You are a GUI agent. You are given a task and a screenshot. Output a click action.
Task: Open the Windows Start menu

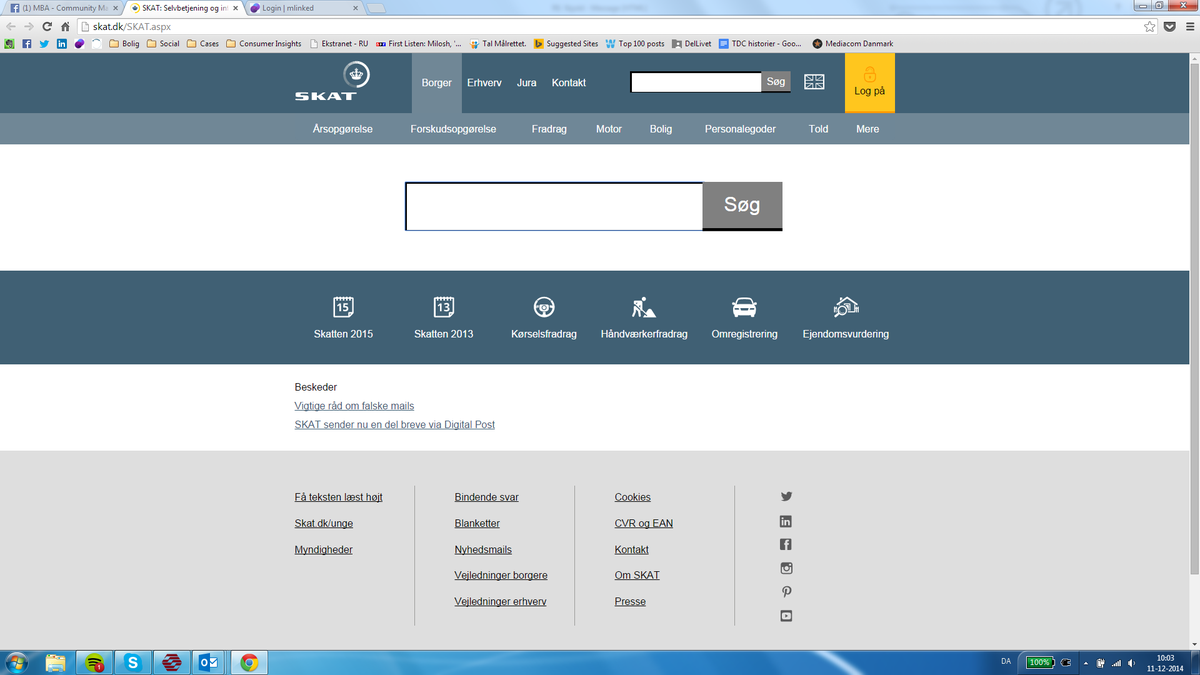click(17, 662)
